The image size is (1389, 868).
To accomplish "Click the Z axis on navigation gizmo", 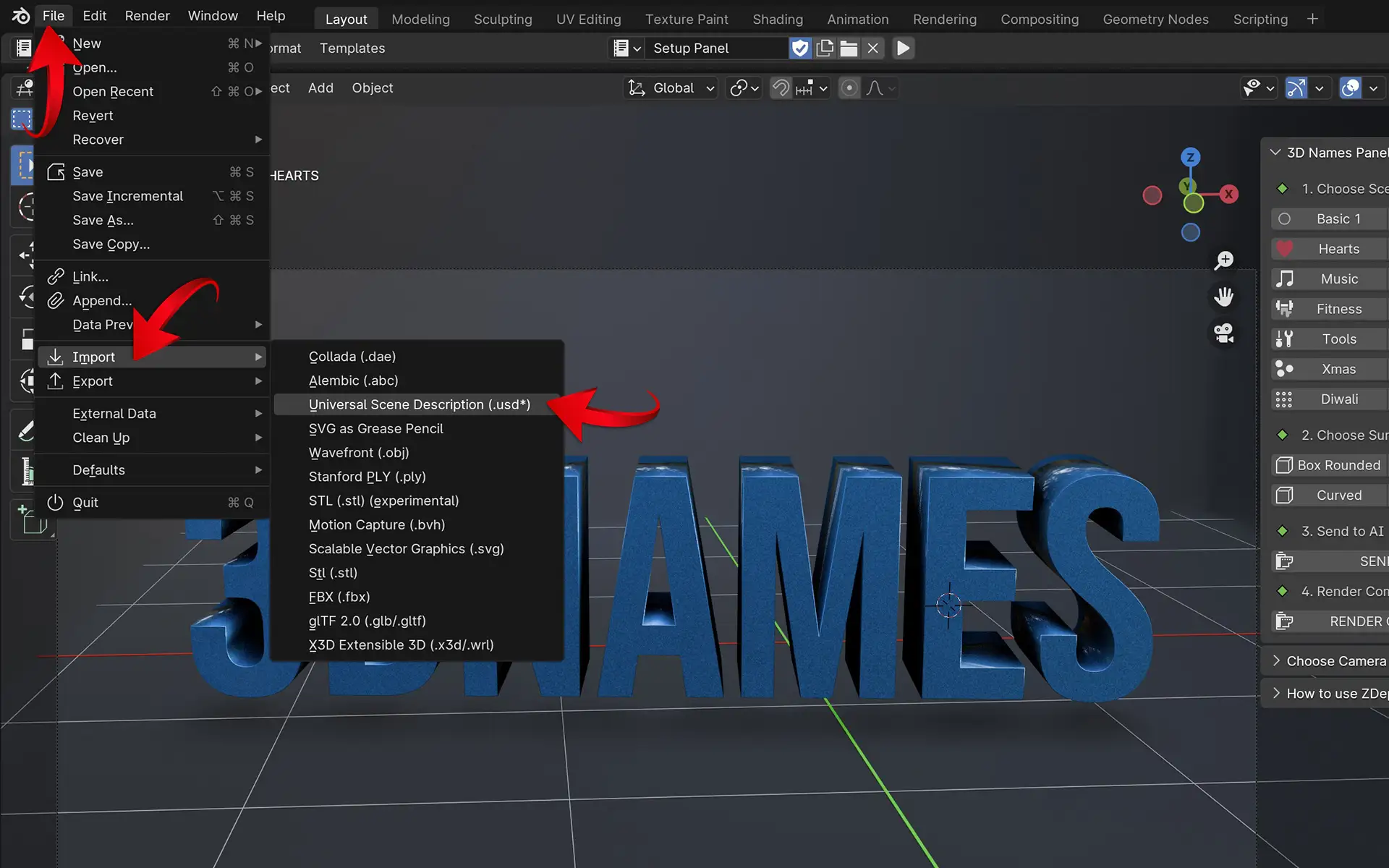I will tap(1190, 157).
